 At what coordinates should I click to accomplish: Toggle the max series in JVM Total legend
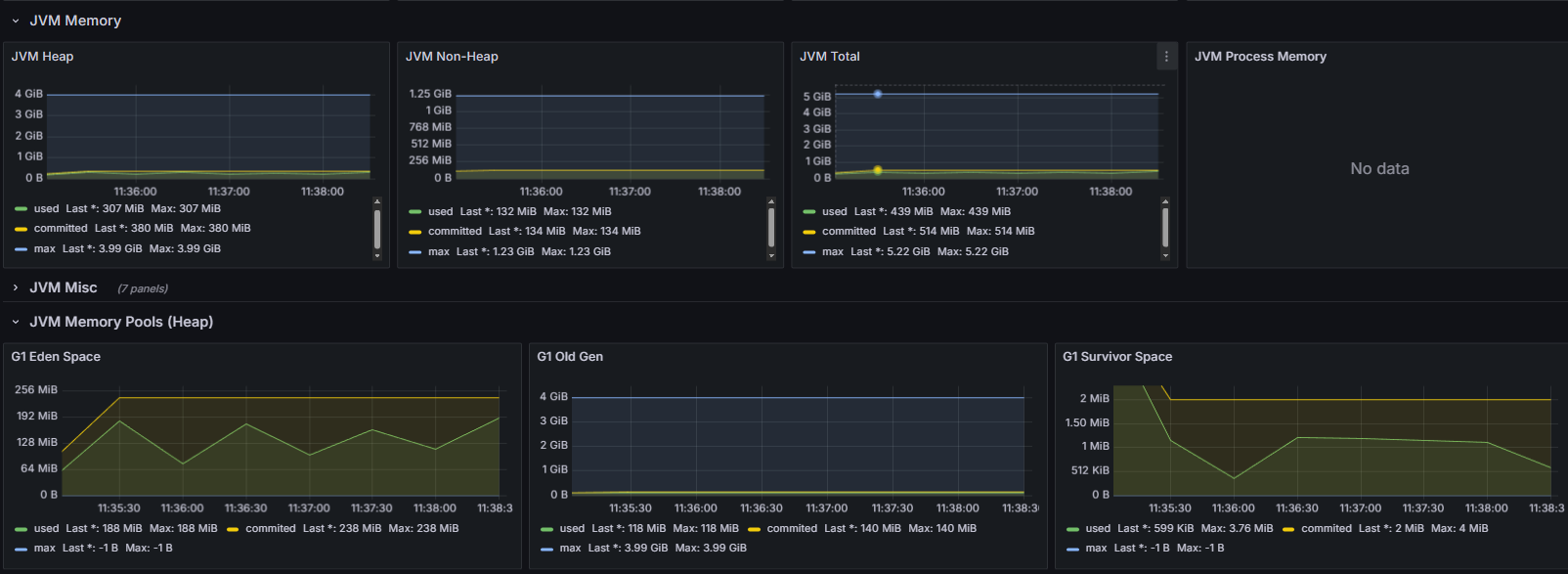point(832,251)
